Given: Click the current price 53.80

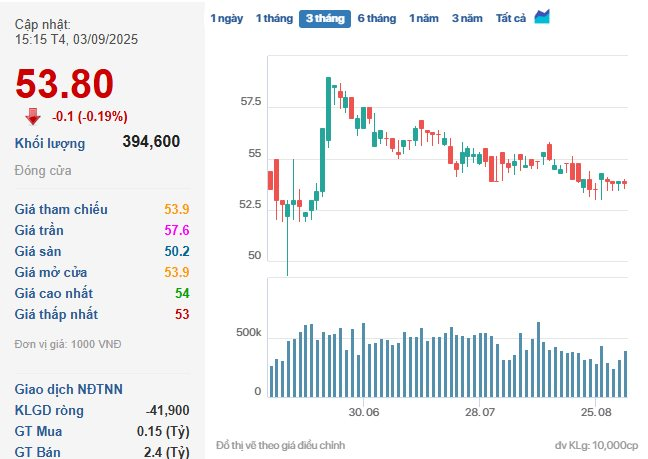Looking at the screenshot, I should pyautogui.click(x=65, y=84).
